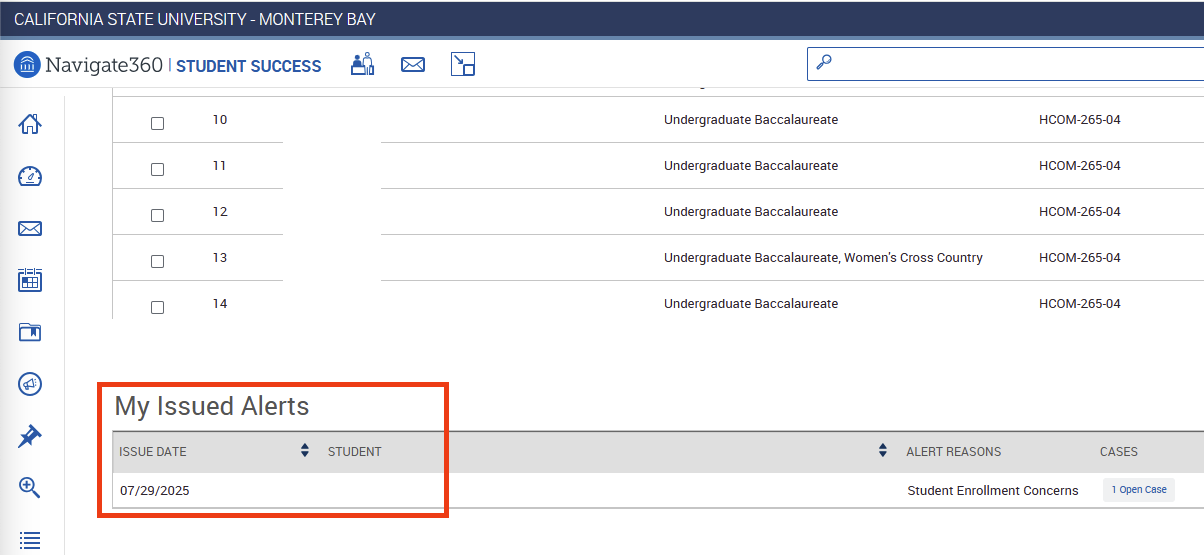This screenshot has width=1204, height=555.
Task: Check the box for row 10
Action: (x=157, y=123)
